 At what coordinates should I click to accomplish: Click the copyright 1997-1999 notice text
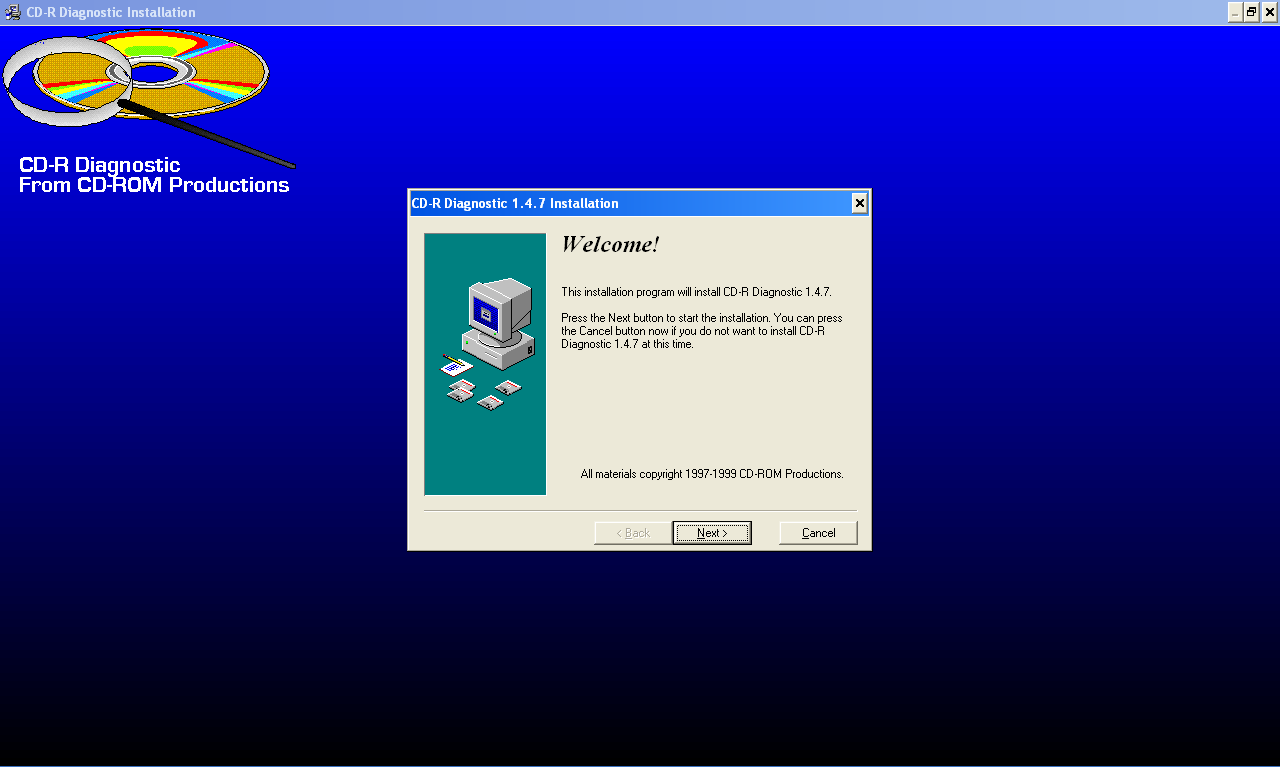pyautogui.click(x=711, y=474)
